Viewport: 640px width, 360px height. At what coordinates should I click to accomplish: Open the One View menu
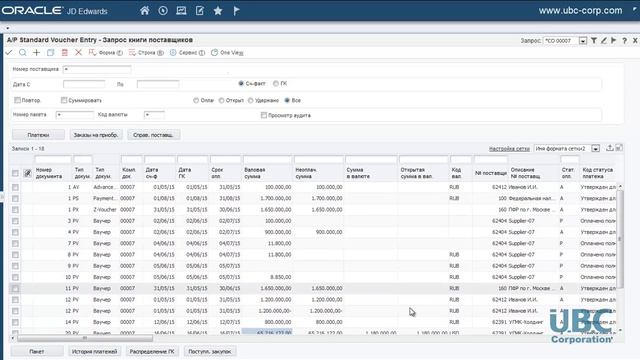(x=227, y=53)
